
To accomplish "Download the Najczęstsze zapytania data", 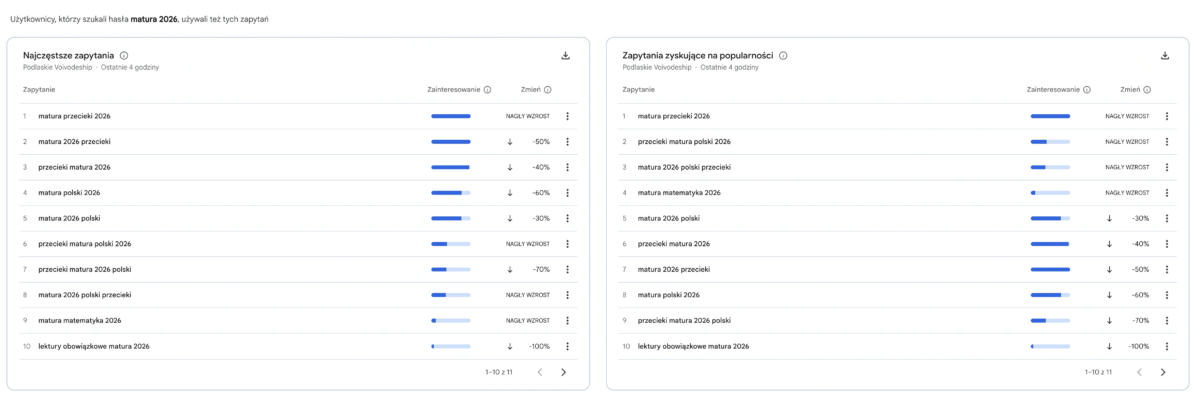I will [x=565, y=56].
